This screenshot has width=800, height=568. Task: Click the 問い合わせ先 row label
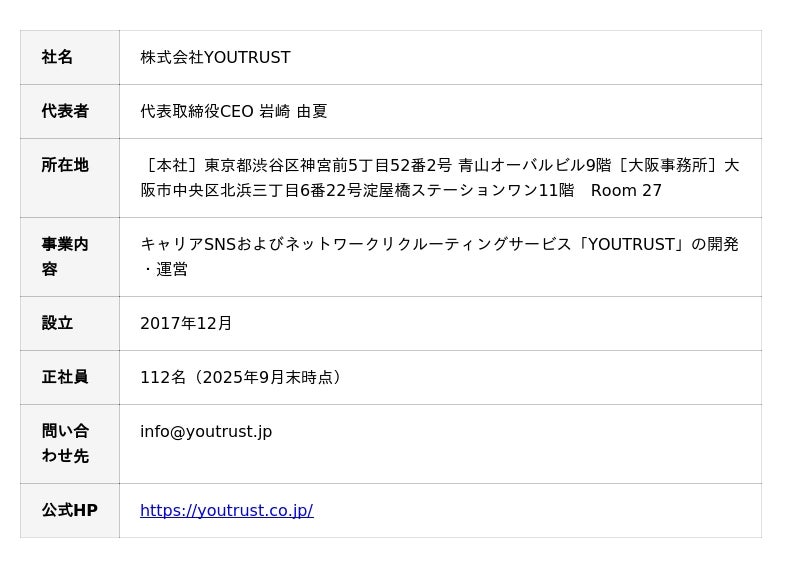point(65,444)
